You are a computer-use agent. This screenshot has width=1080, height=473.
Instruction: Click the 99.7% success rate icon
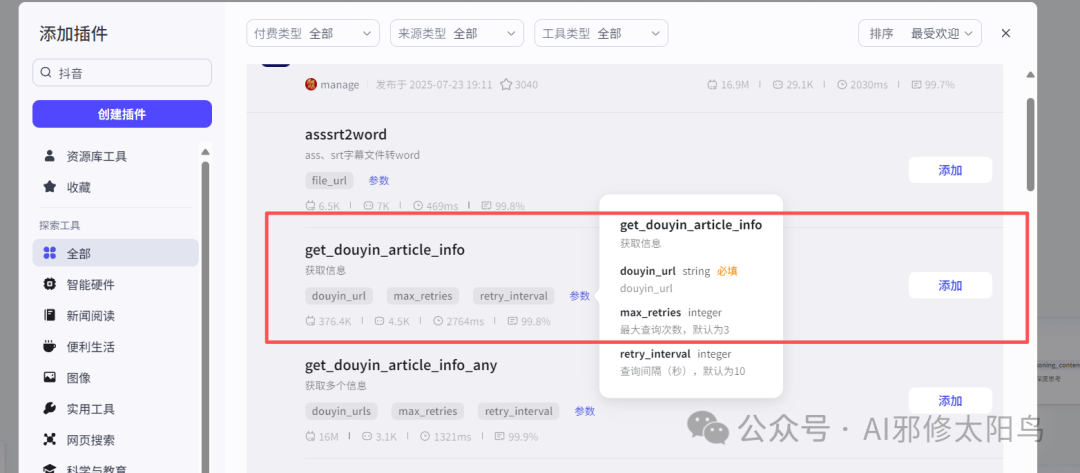pyautogui.click(x=916, y=85)
